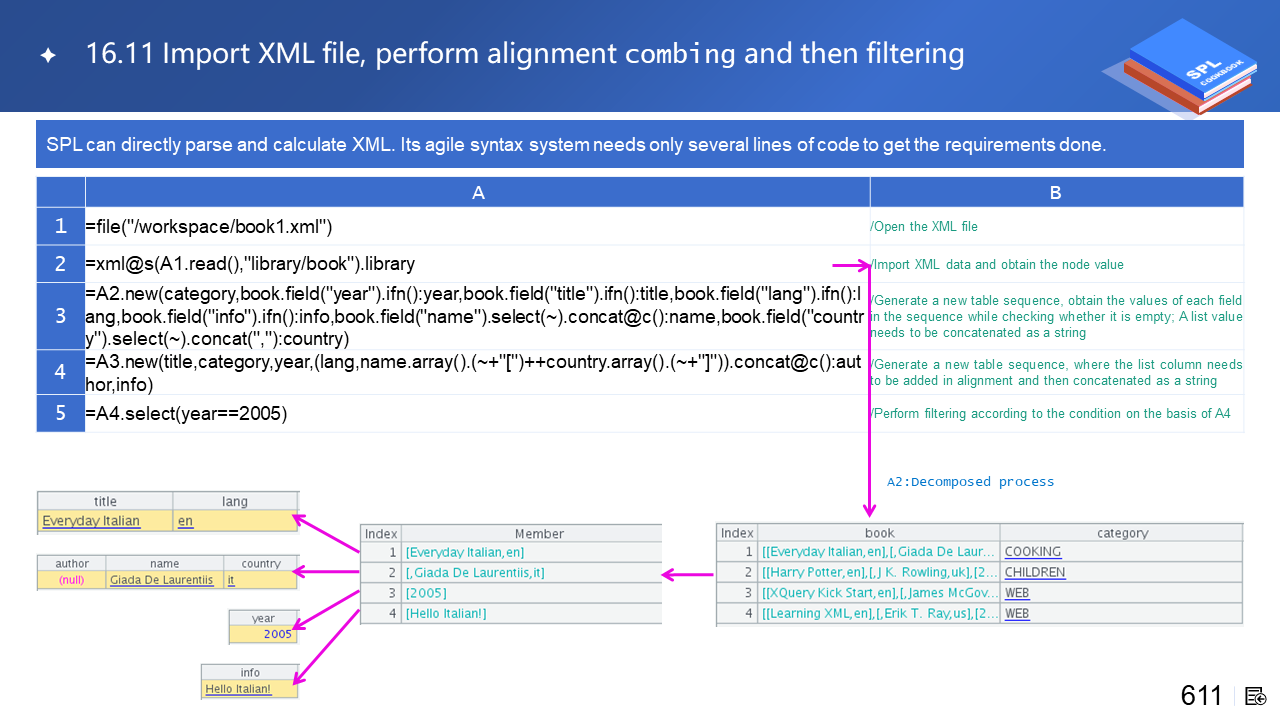Click the Hello Italian! info link

click(x=238, y=689)
